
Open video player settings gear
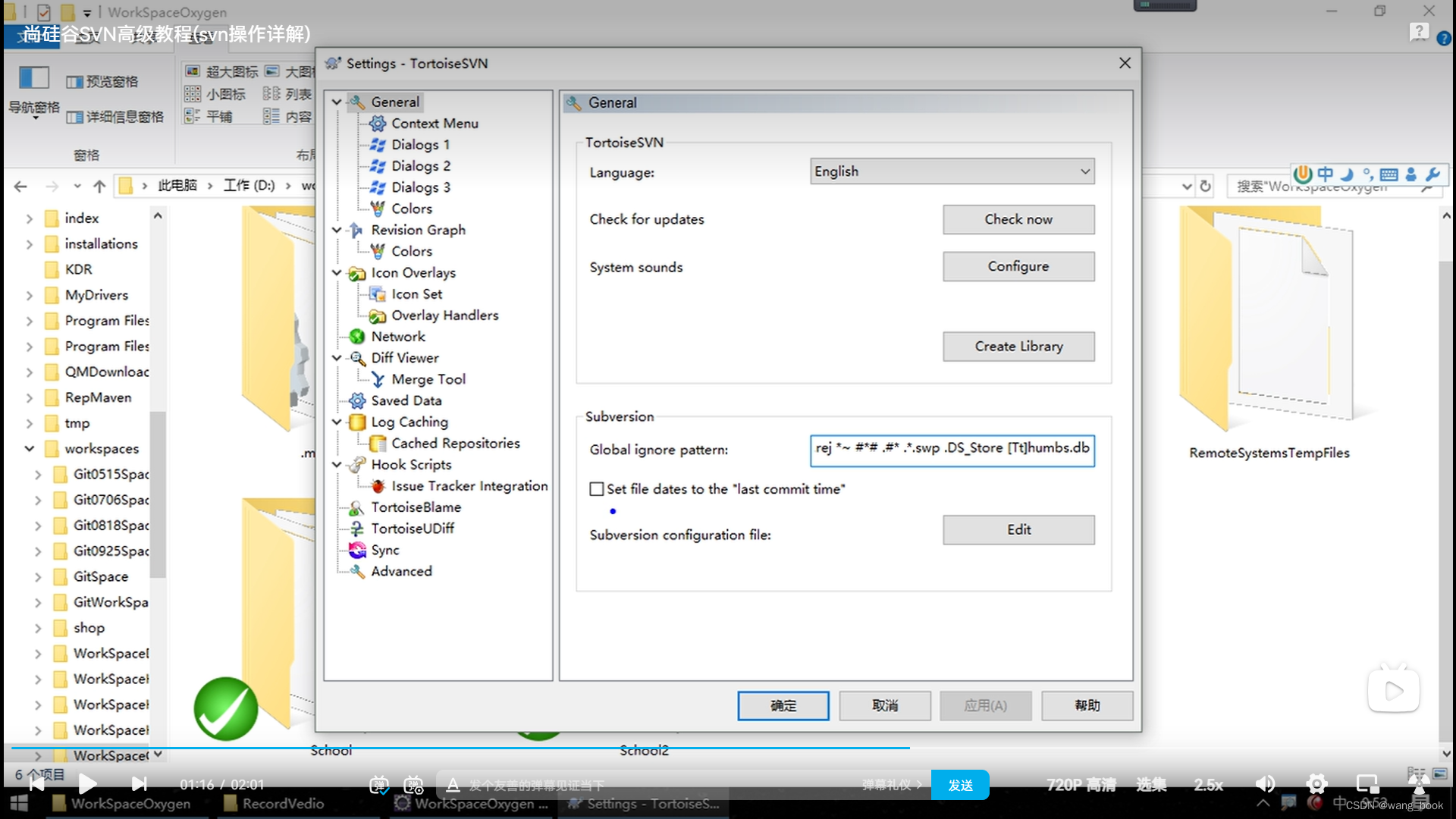(1316, 784)
